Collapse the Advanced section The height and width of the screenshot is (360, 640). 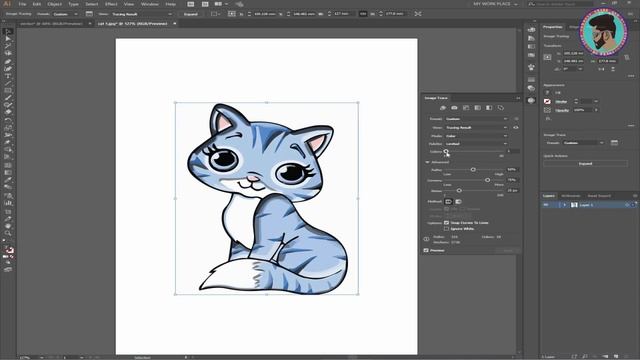pos(428,162)
